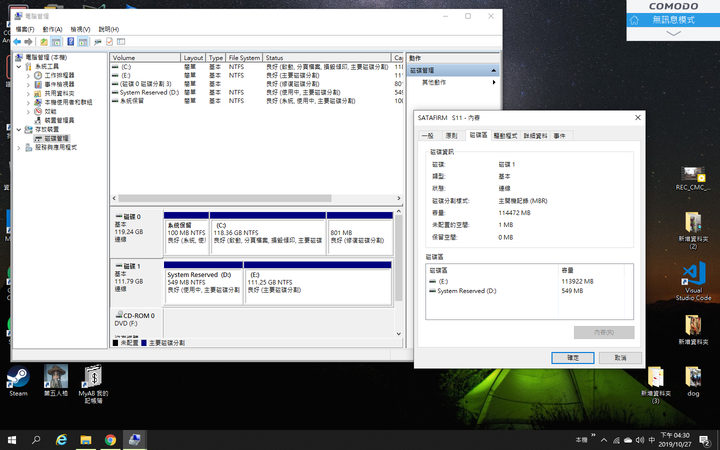Open the 動作(A) menu
Image resolution: width=720 pixels, height=450 pixels.
[52, 29]
